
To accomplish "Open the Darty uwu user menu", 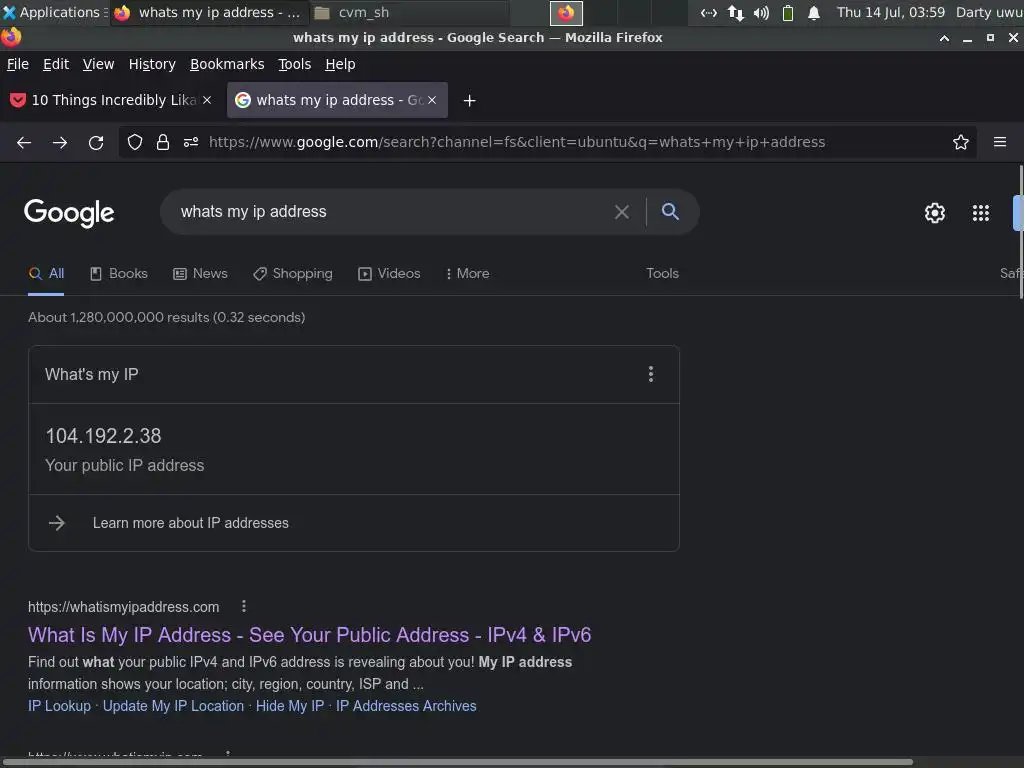I will click(x=989, y=12).
